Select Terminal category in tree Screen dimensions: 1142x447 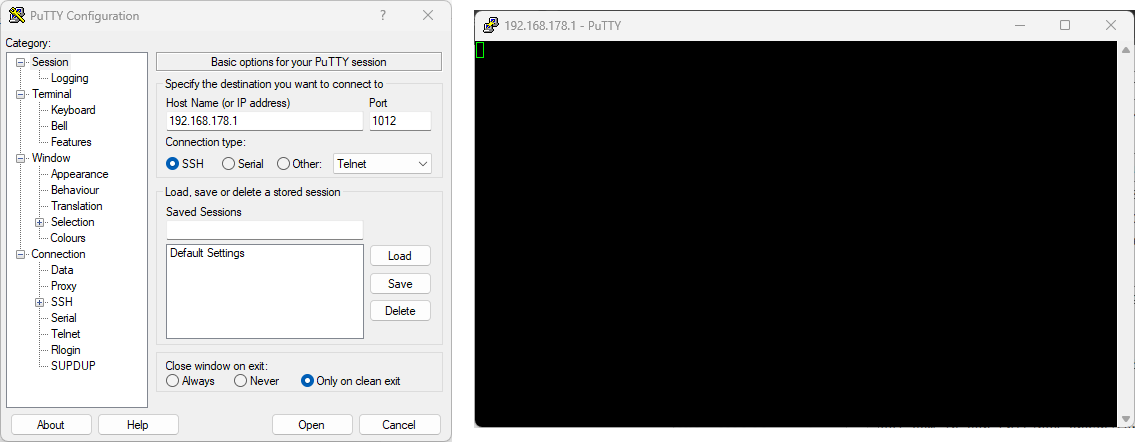click(52, 95)
